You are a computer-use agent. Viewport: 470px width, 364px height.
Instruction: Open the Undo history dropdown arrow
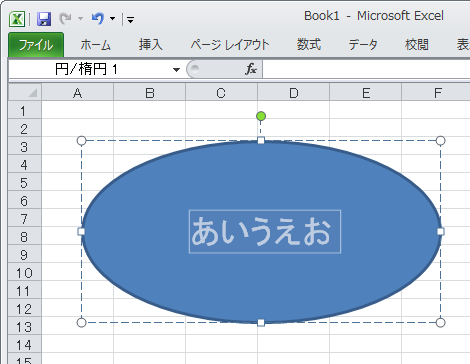coord(113,19)
